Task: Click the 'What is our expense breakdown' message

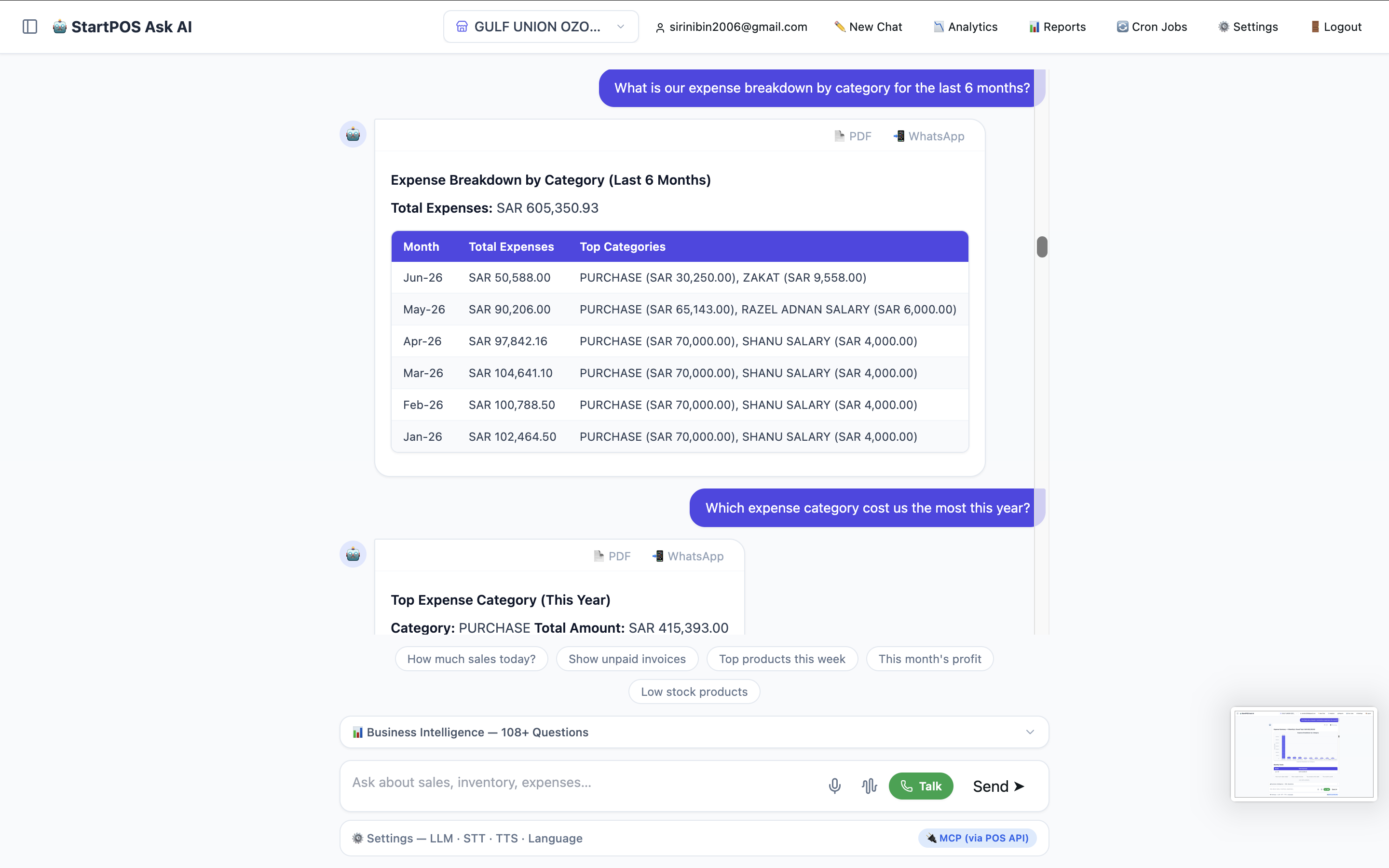Action: [x=821, y=88]
